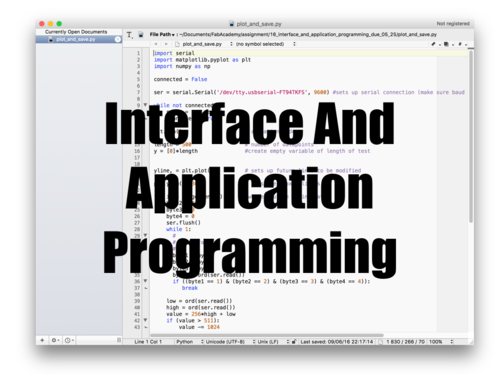Go to next document with forward arrow
This screenshot has height=375, width=500.
[166, 44]
